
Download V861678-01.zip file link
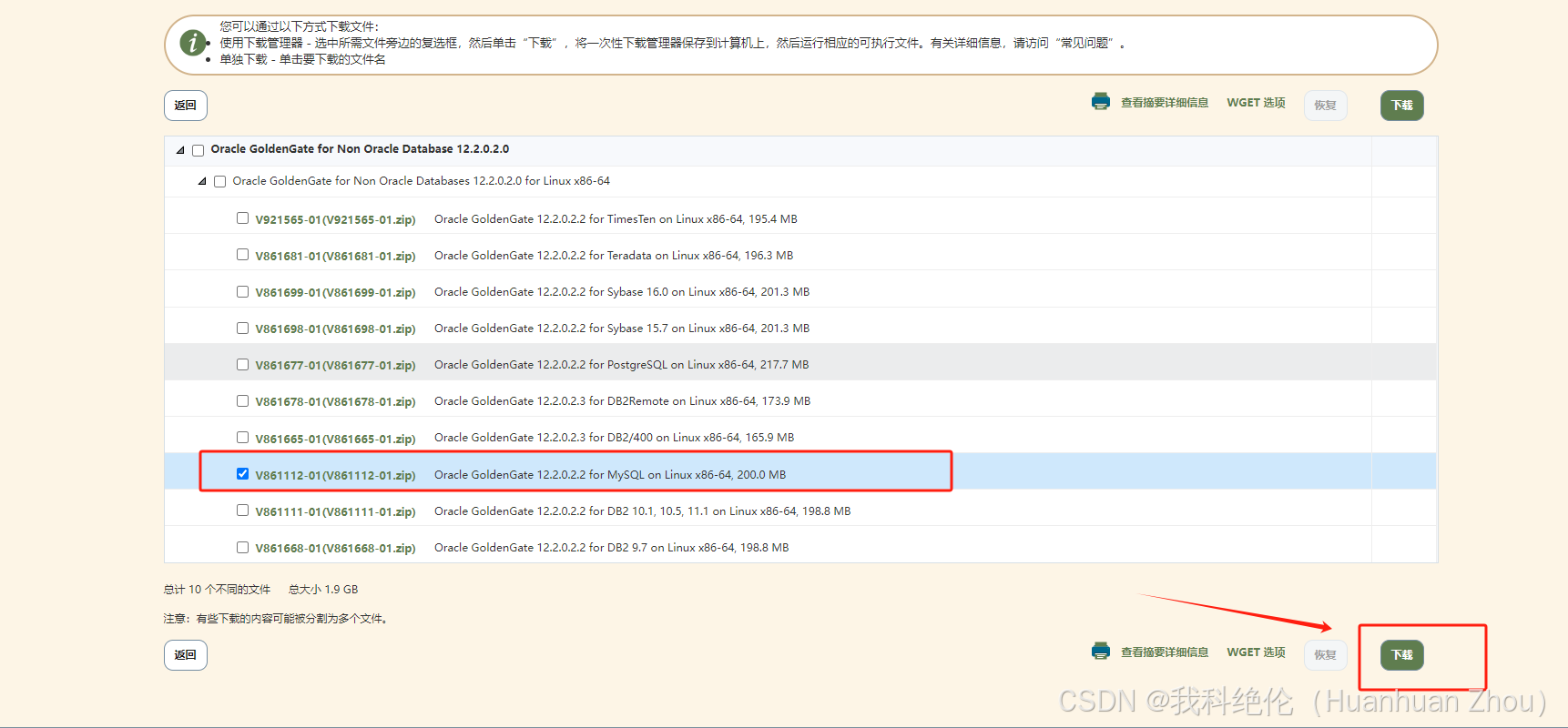click(335, 401)
